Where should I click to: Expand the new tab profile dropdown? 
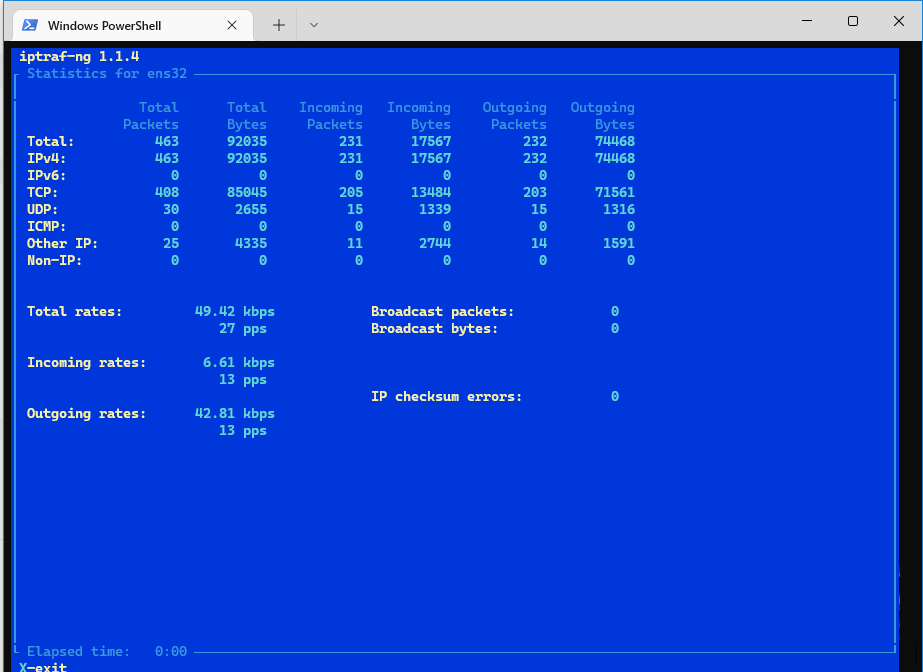314,25
